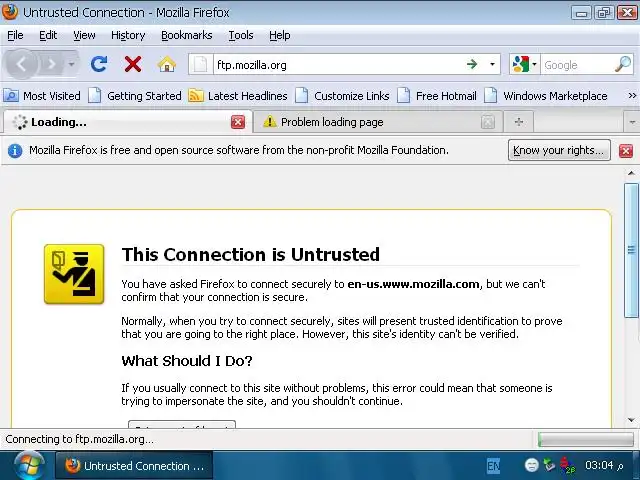
Task: Click the Forward navigation arrow
Action: 51,64
